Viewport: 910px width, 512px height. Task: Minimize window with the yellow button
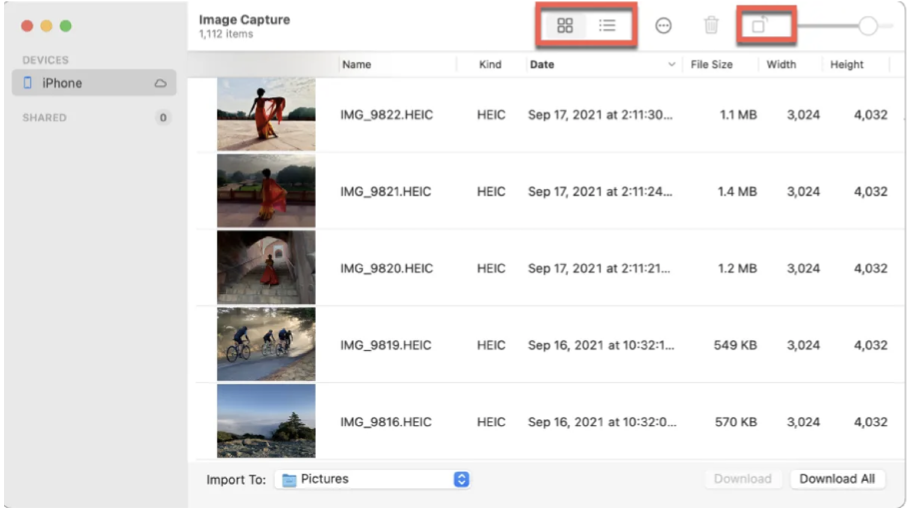tap(46, 26)
